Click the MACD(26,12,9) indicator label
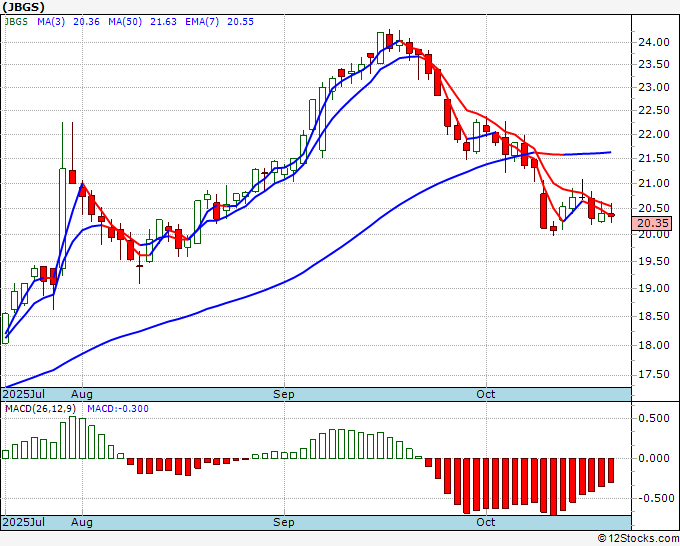Viewport: 680px width, 546px height. tap(40, 409)
